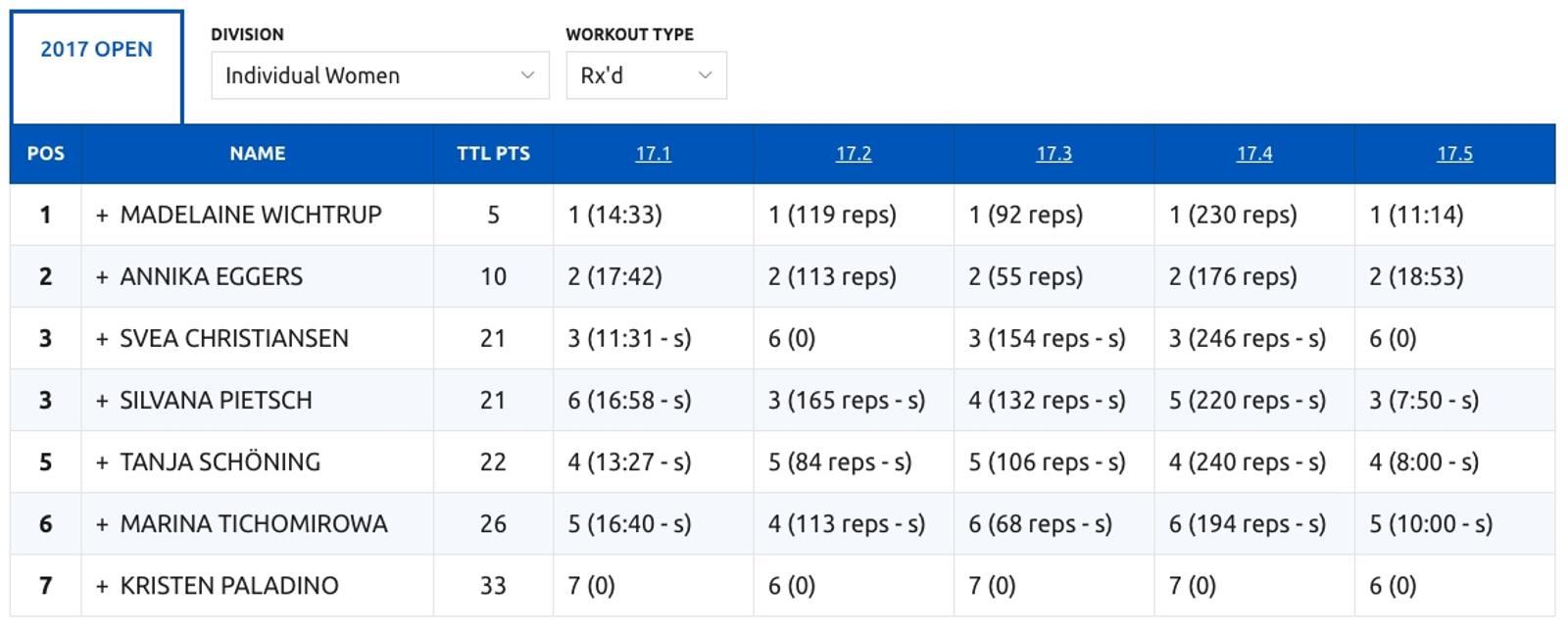Open the 17.5 workout link
Viewport: 1568px width, 629px height.
click(x=1454, y=154)
